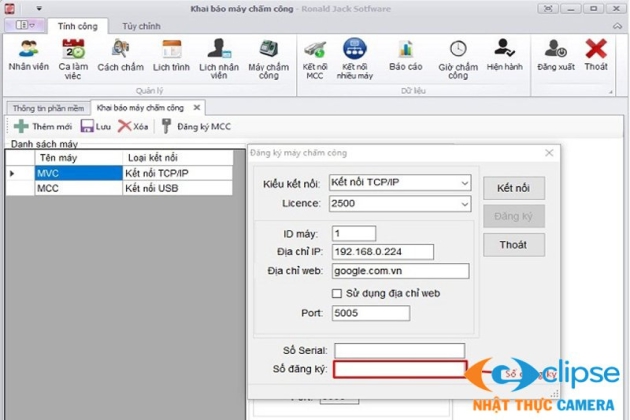Viewport: 630px width, 420px height.
Task: Click the Địa chỉ IP field
Action: [x=383, y=252]
